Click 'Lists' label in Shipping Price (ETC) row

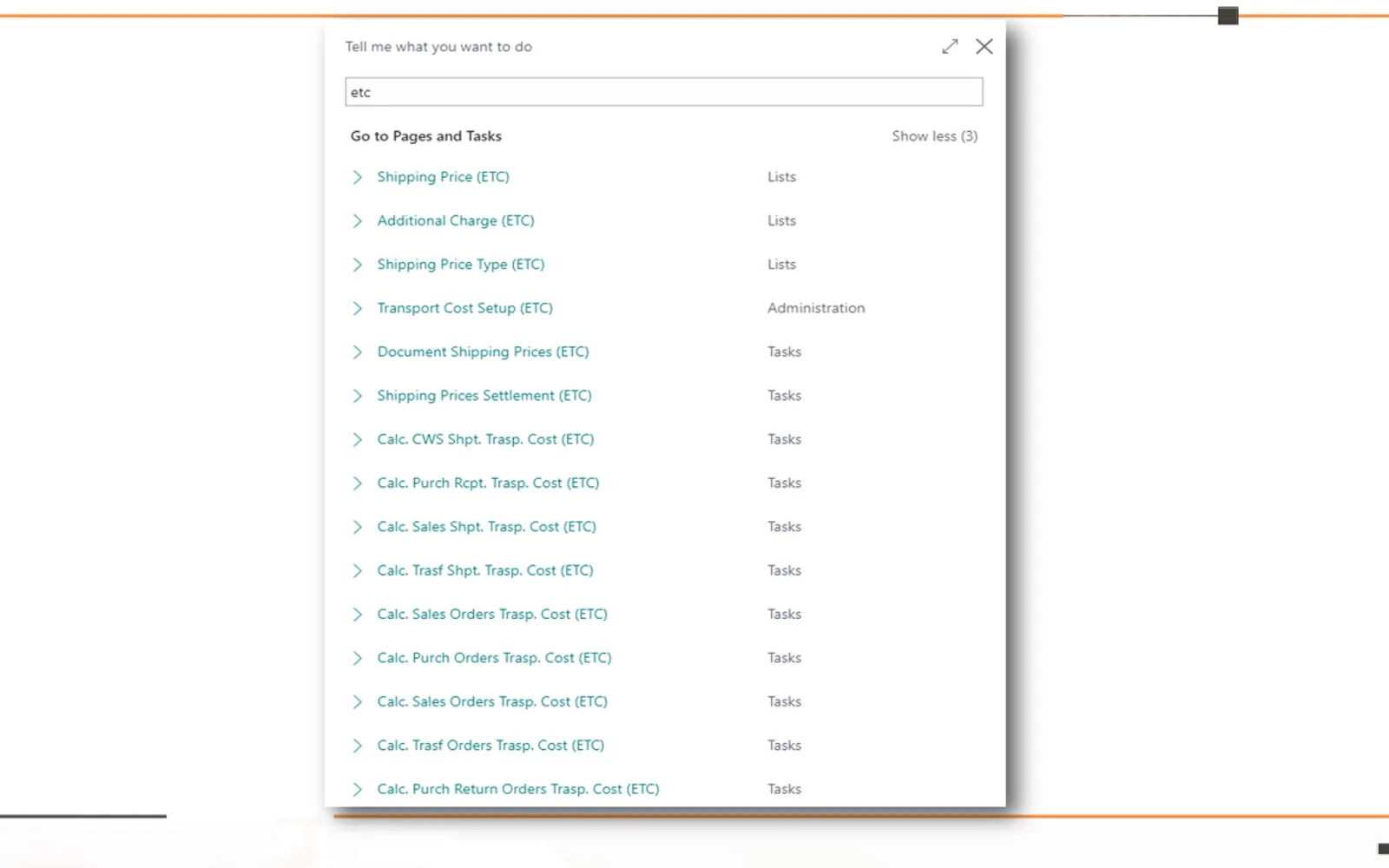click(781, 177)
